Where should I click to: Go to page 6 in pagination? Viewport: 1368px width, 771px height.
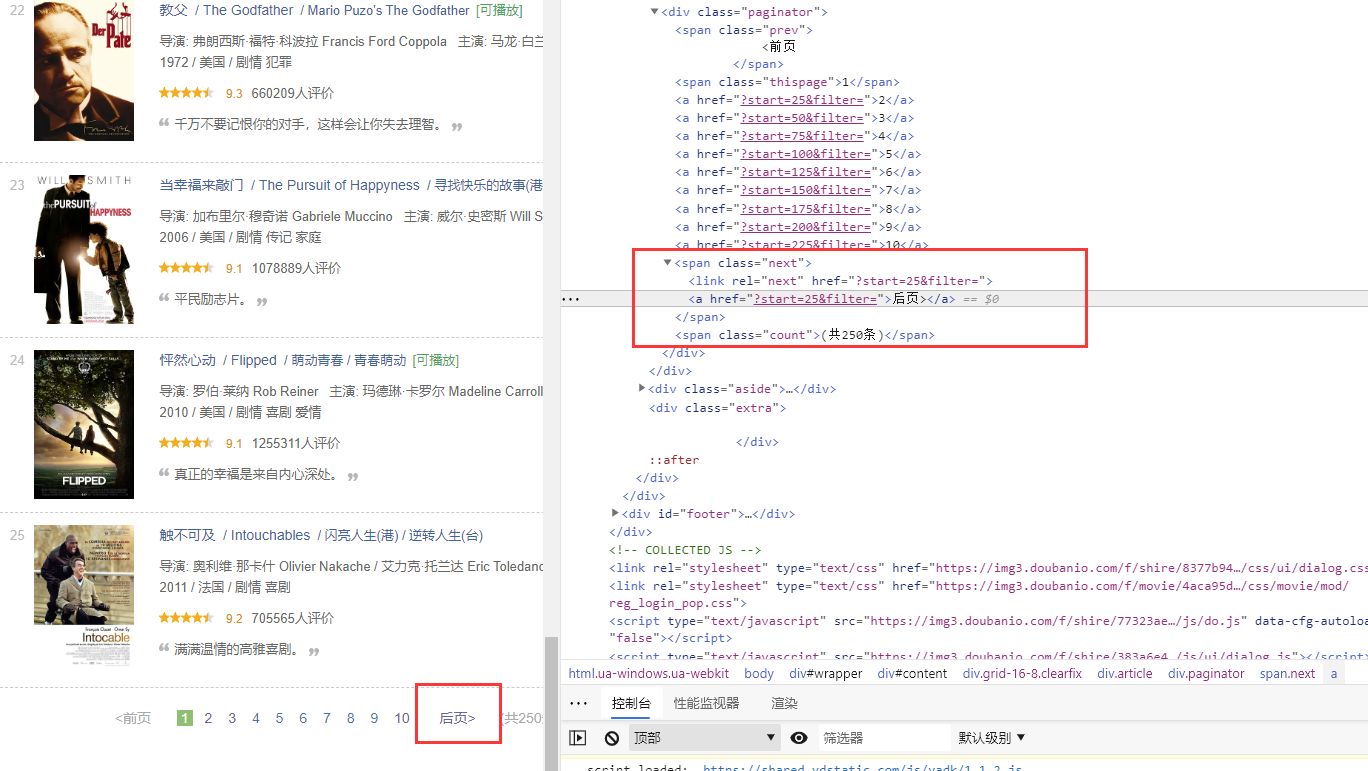(x=303, y=718)
